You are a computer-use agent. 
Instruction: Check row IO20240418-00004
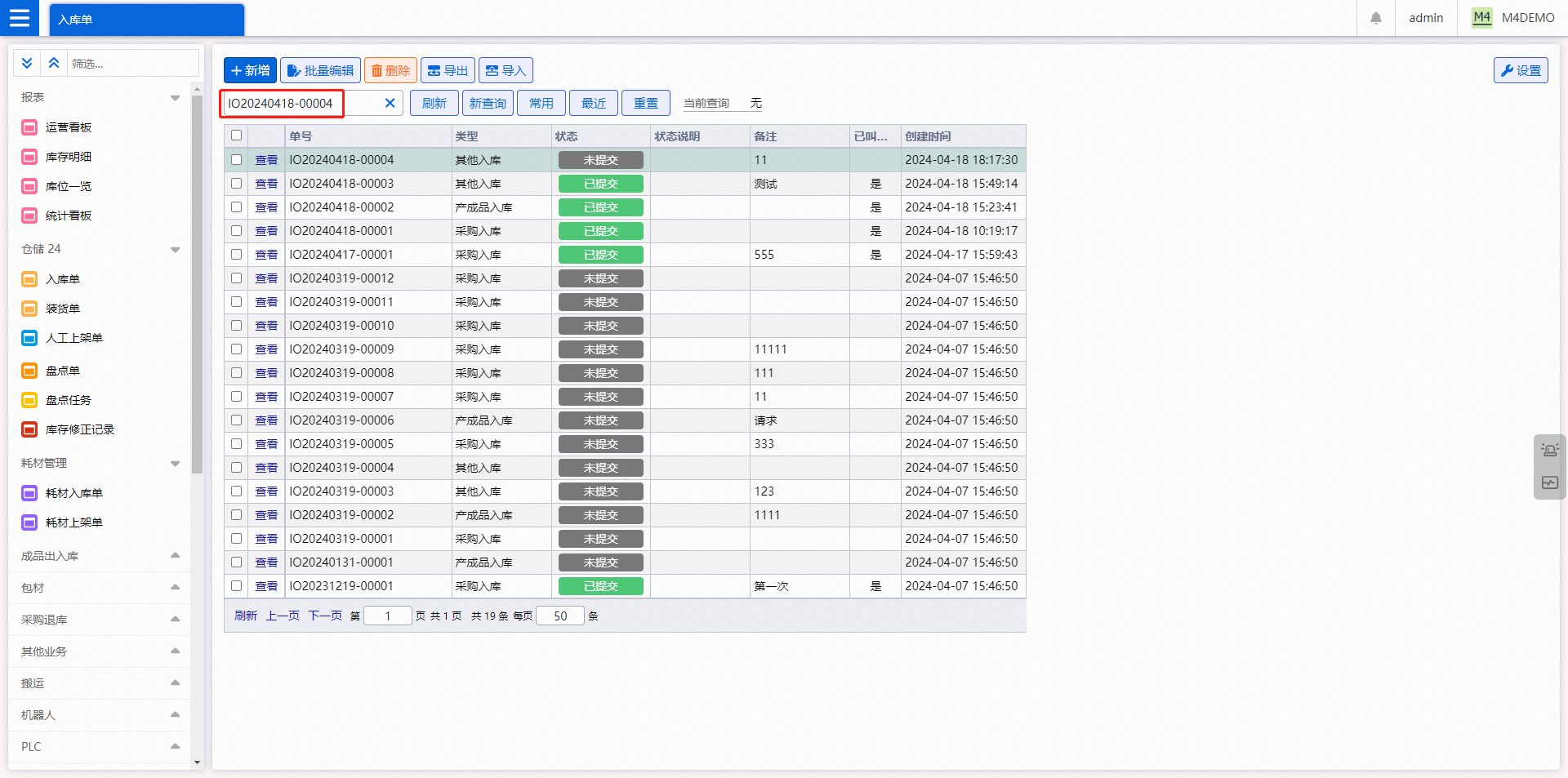236,160
